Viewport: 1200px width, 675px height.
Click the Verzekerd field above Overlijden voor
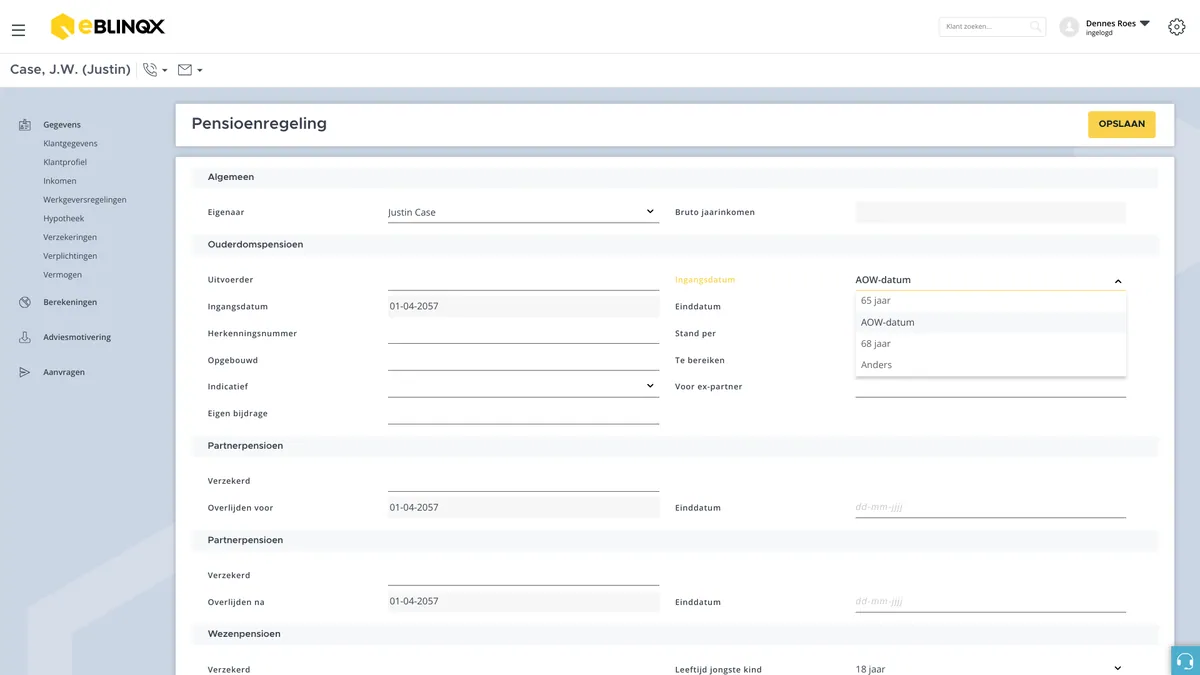coord(523,481)
